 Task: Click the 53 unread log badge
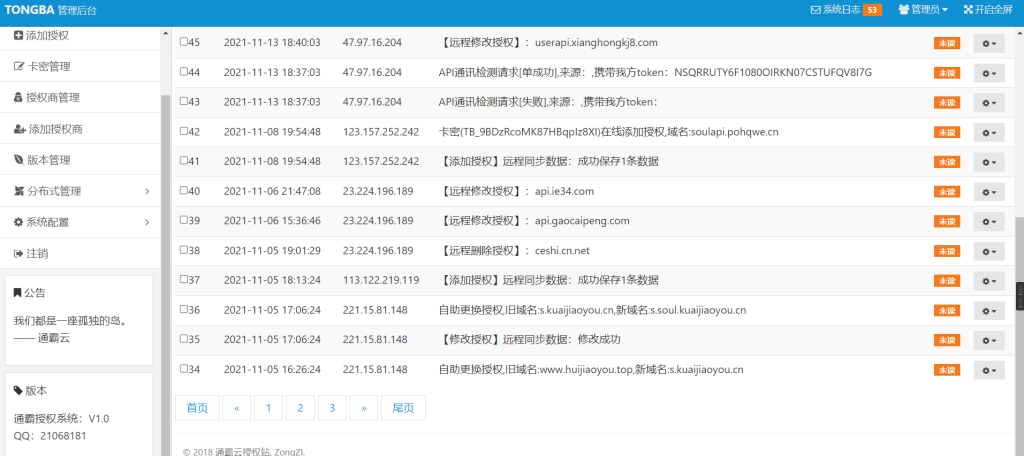point(872,10)
